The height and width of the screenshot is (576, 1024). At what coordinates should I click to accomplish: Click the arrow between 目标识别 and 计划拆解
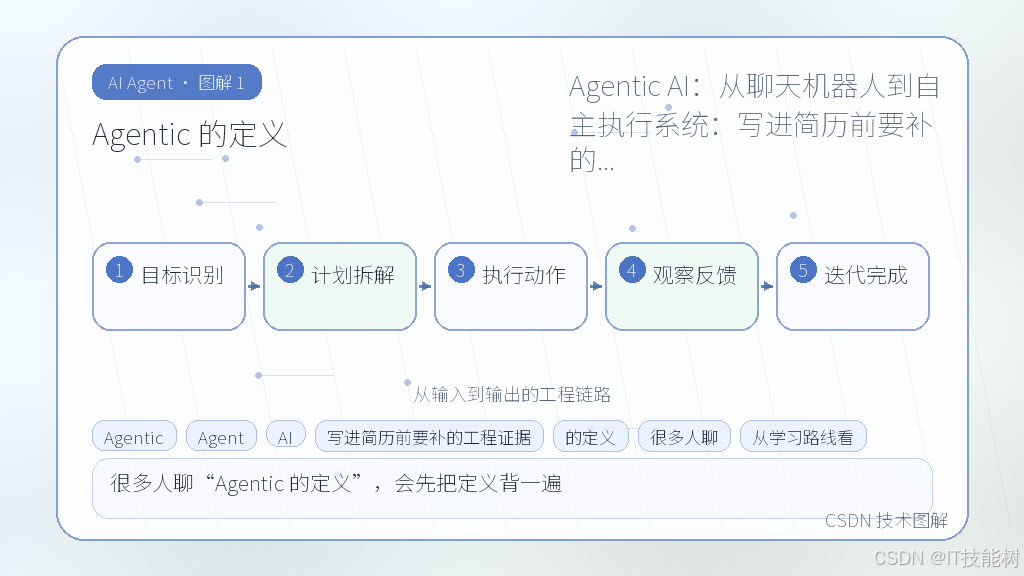(255, 286)
